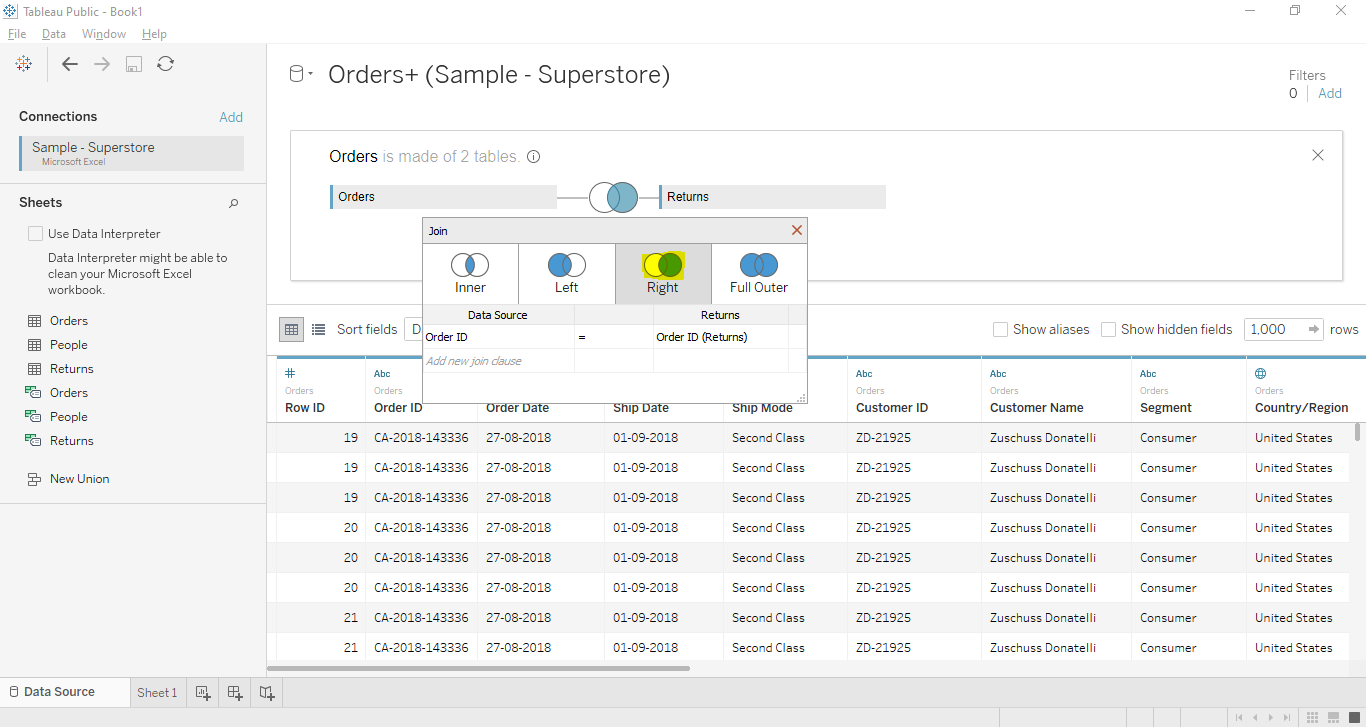Click Order ID (Returns) join field
The width and height of the screenshot is (1366, 727).
(x=721, y=337)
